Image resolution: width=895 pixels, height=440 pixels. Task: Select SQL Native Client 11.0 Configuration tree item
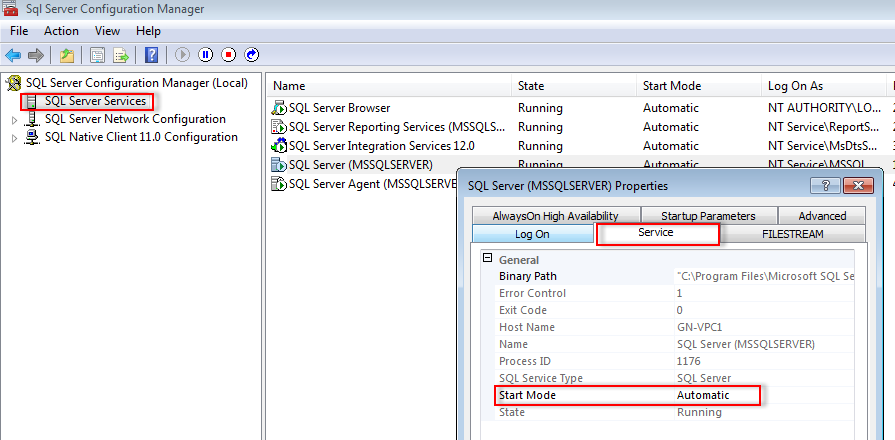142,137
